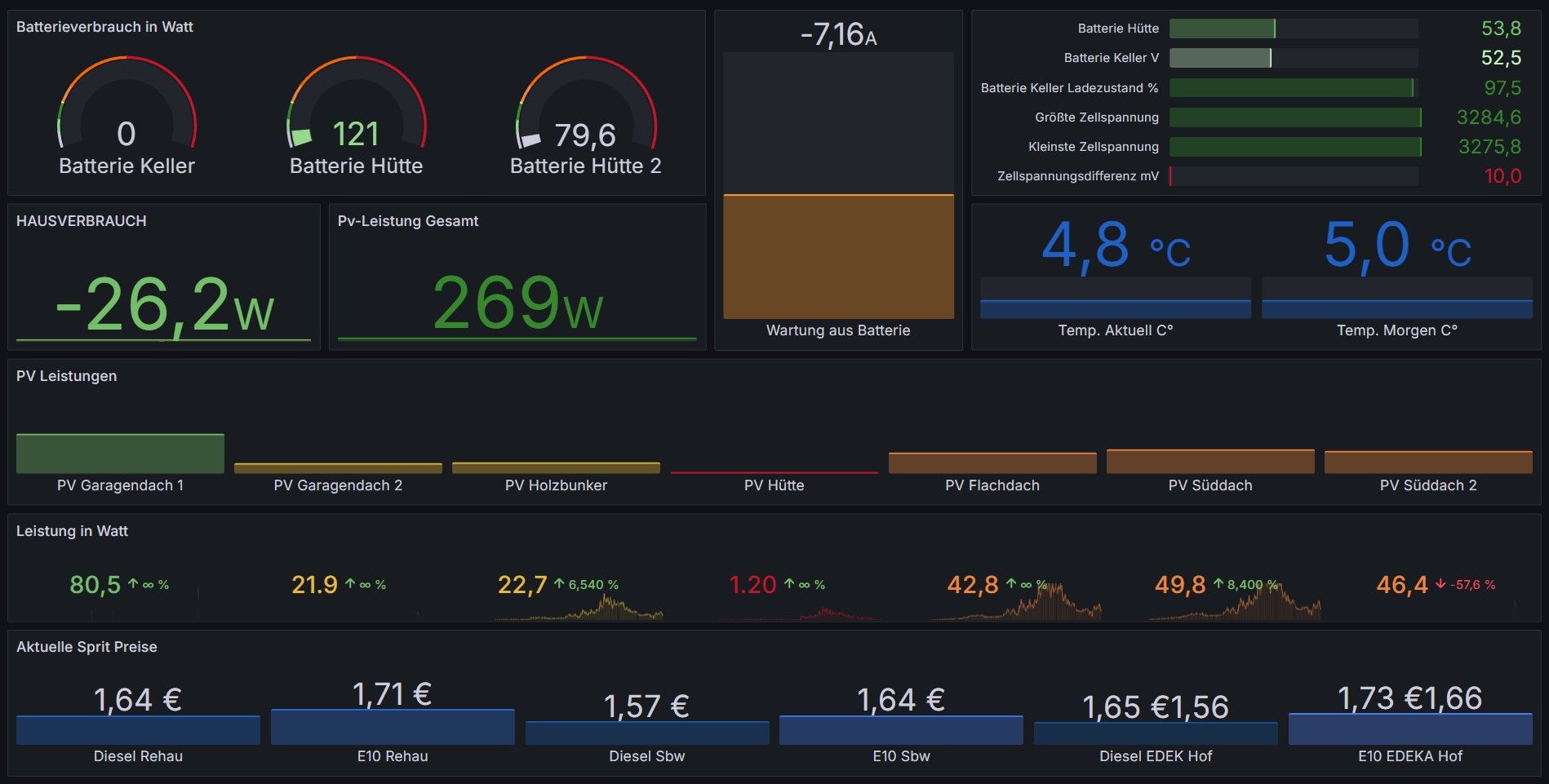Click the red 1.20 power stat
The image size is (1549, 784).
coord(752,585)
